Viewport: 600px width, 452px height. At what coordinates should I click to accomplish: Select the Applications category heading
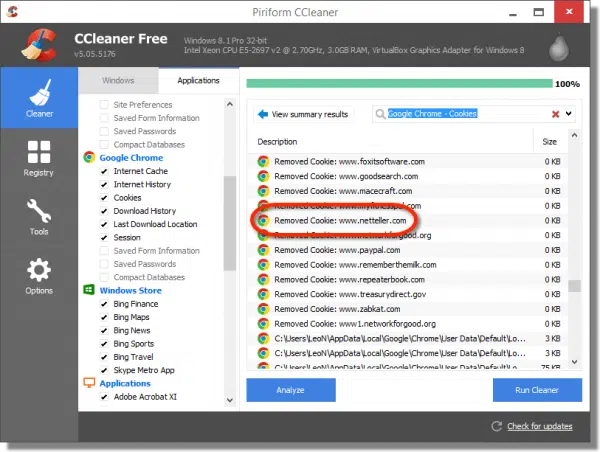(125, 383)
